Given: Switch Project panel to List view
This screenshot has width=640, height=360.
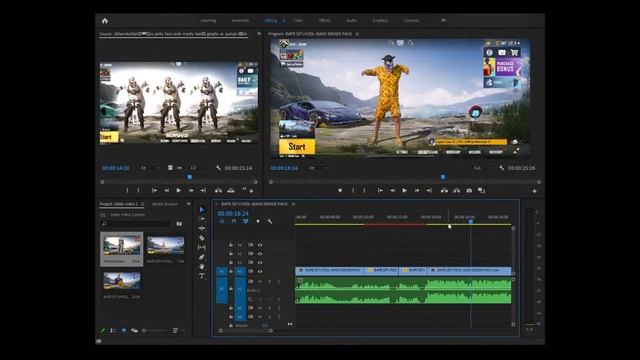Looking at the screenshot, I should point(113,331).
